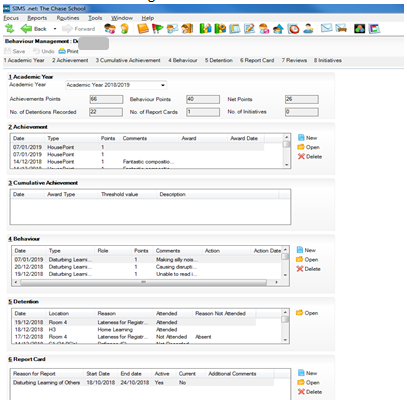Open the Help menu
This screenshot has width=407, height=400.
pyautogui.click(x=148, y=18)
